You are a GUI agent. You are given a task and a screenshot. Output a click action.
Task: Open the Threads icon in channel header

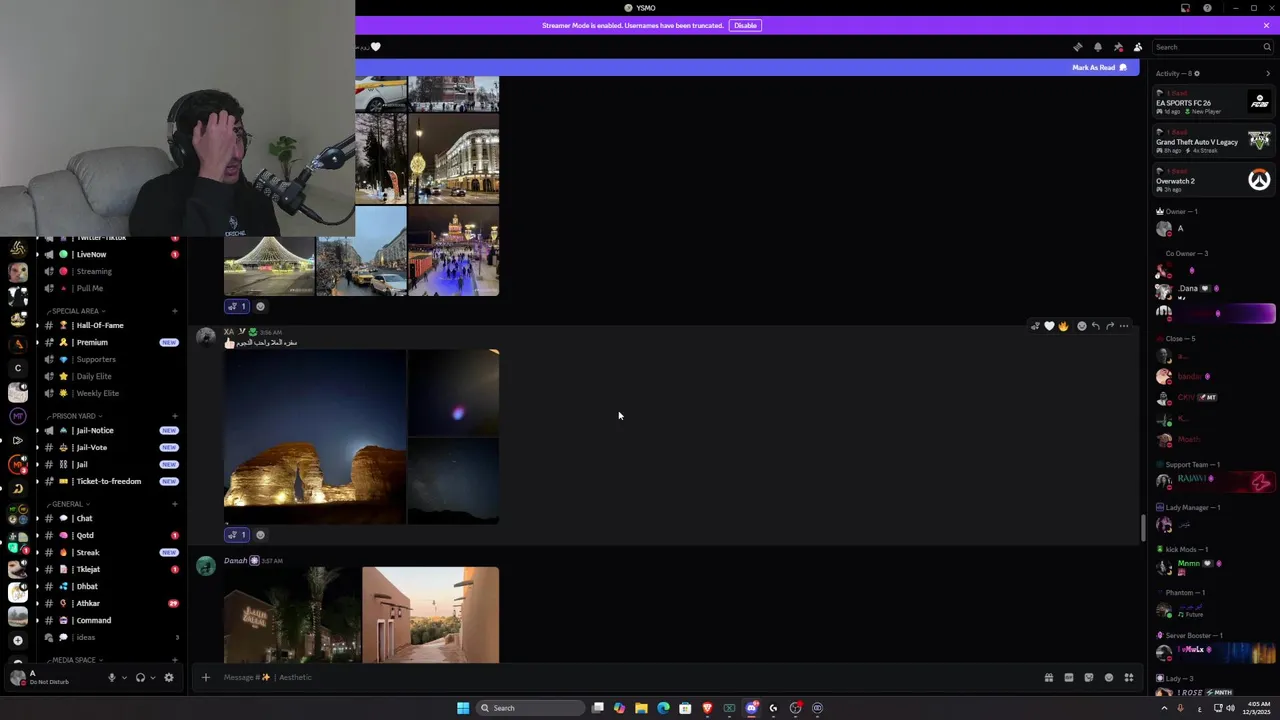(x=1077, y=47)
